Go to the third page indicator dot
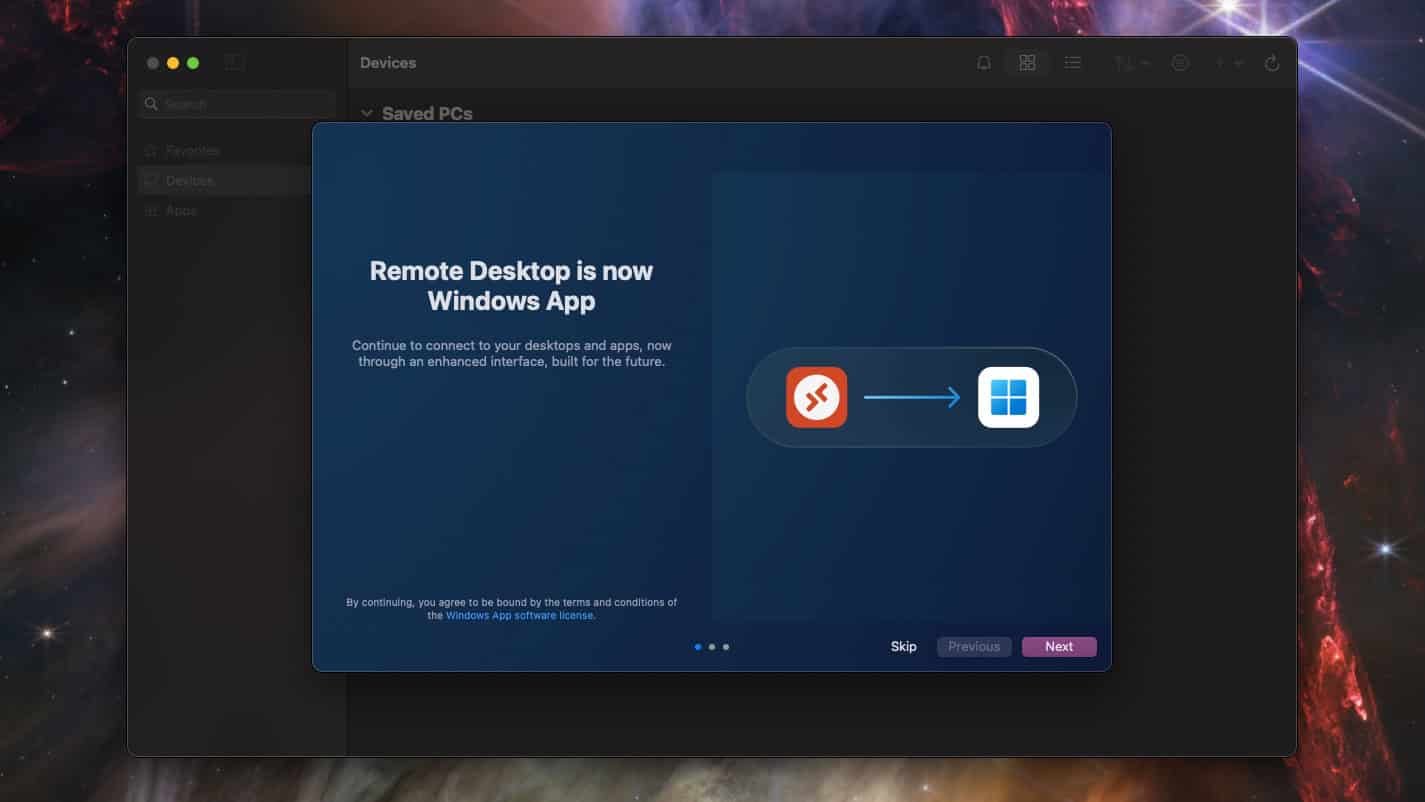Image resolution: width=1425 pixels, height=802 pixels. [x=726, y=647]
